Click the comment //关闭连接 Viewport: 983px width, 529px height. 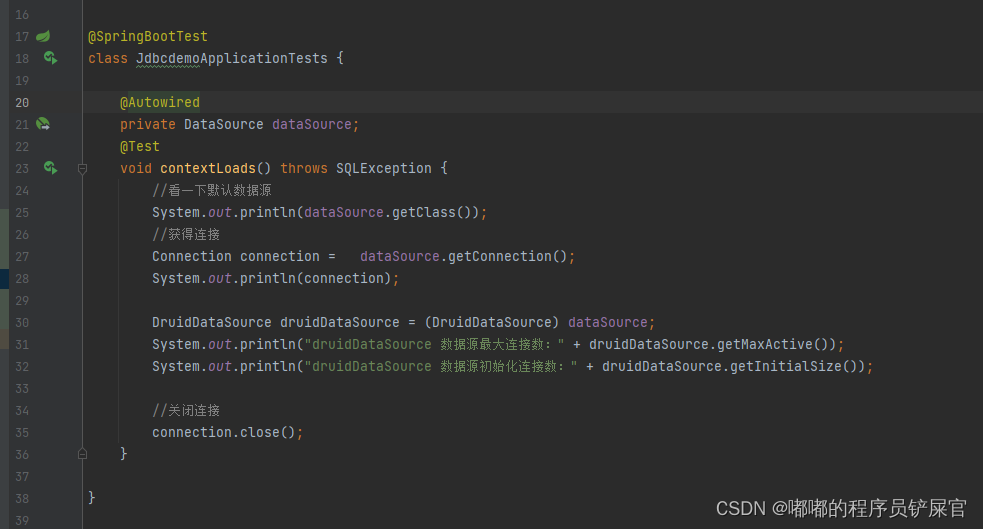186,411
